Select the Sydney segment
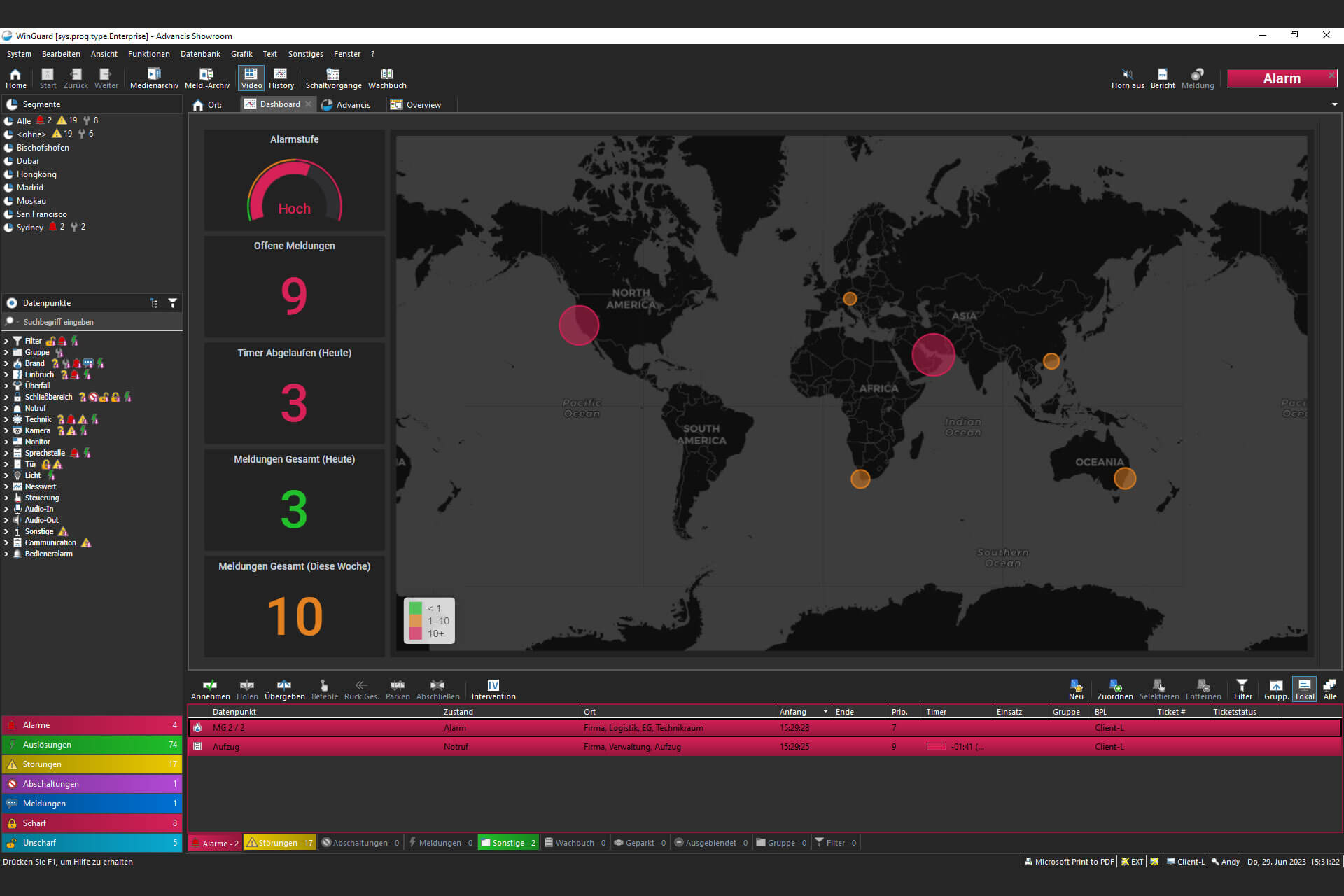 click(x=29, y=227)
